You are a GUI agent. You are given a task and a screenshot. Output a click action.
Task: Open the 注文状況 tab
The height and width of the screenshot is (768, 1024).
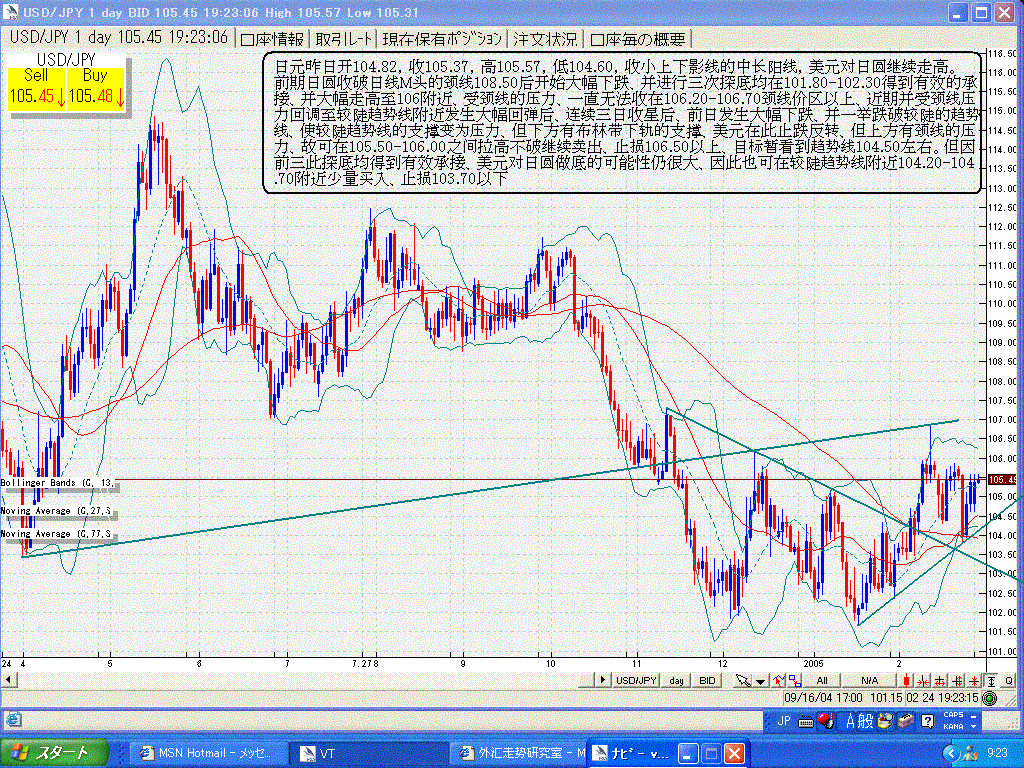point(545,39)
